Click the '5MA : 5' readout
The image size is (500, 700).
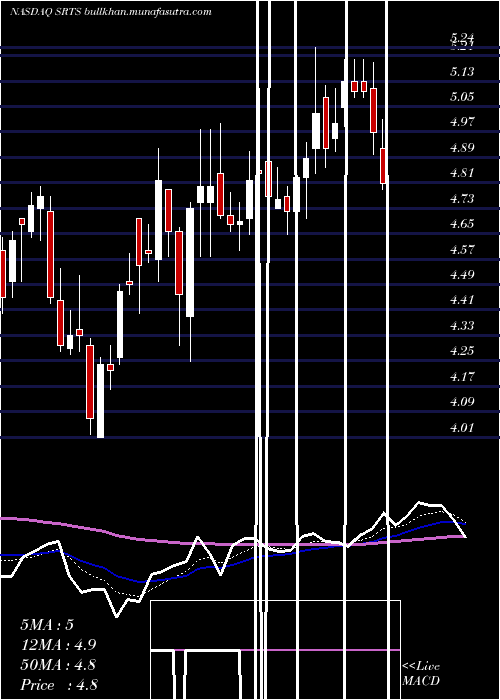pos(47,625)
